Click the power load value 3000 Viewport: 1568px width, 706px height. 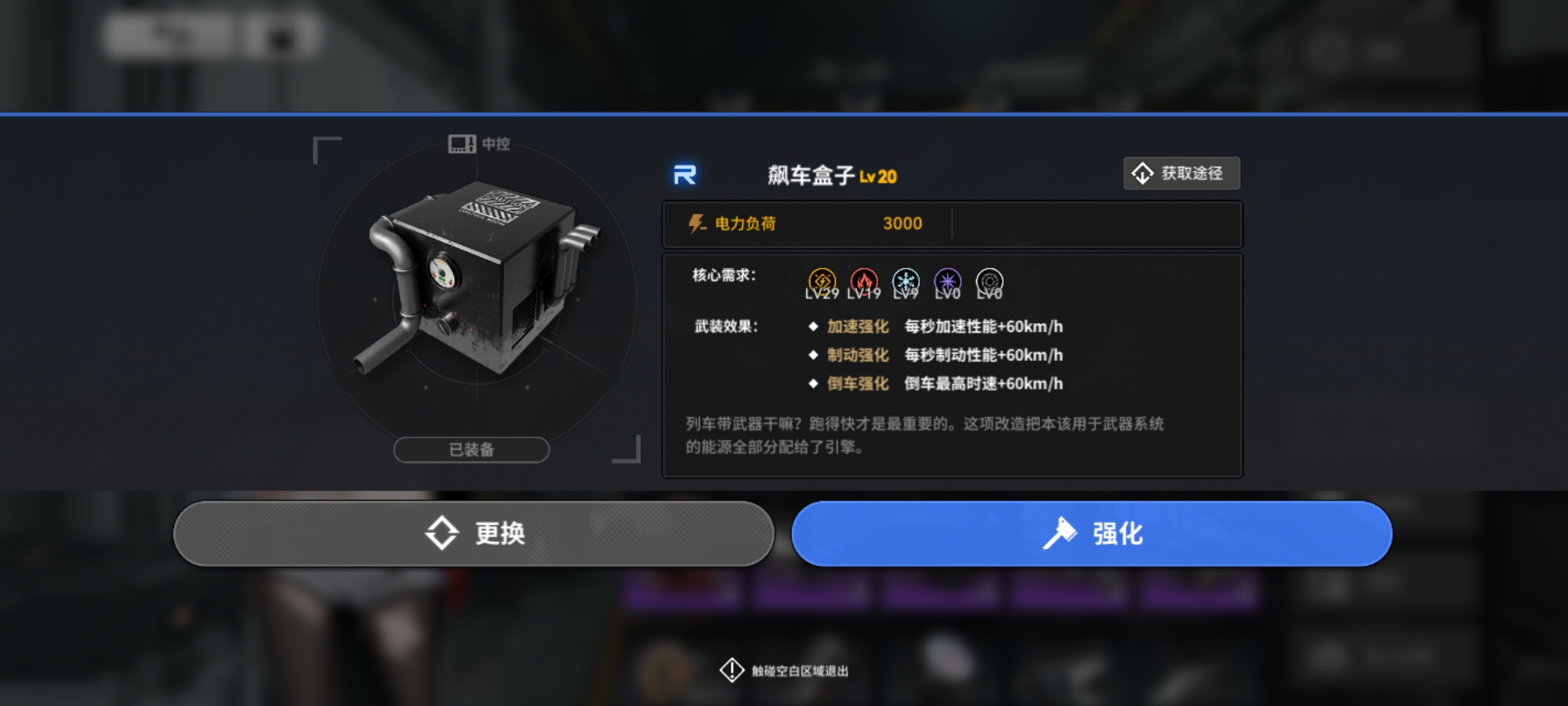point(902,224)
